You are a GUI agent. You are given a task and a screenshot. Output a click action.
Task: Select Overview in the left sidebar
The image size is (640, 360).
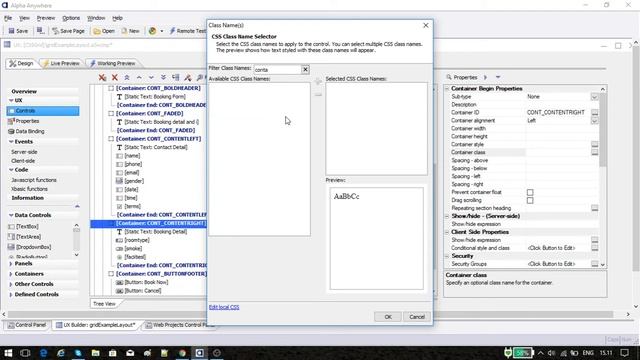tap(24, 91)
